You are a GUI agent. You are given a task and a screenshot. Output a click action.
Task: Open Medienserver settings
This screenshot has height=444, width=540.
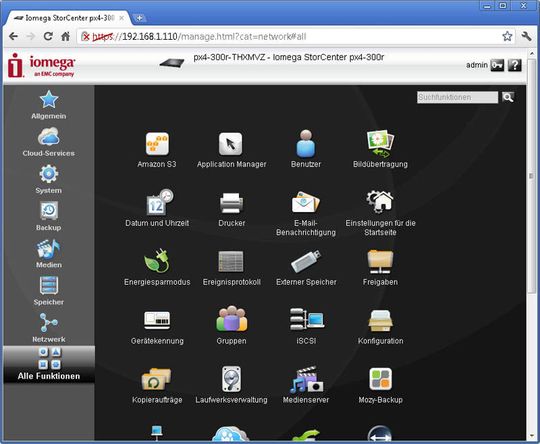pos(306,384)
